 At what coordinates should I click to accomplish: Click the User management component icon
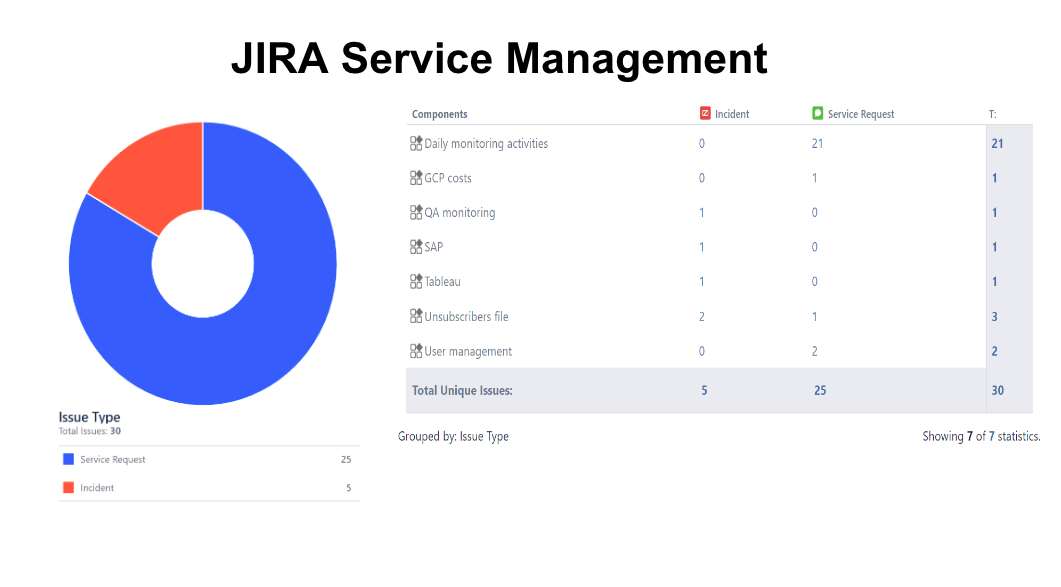click(416, 351)
